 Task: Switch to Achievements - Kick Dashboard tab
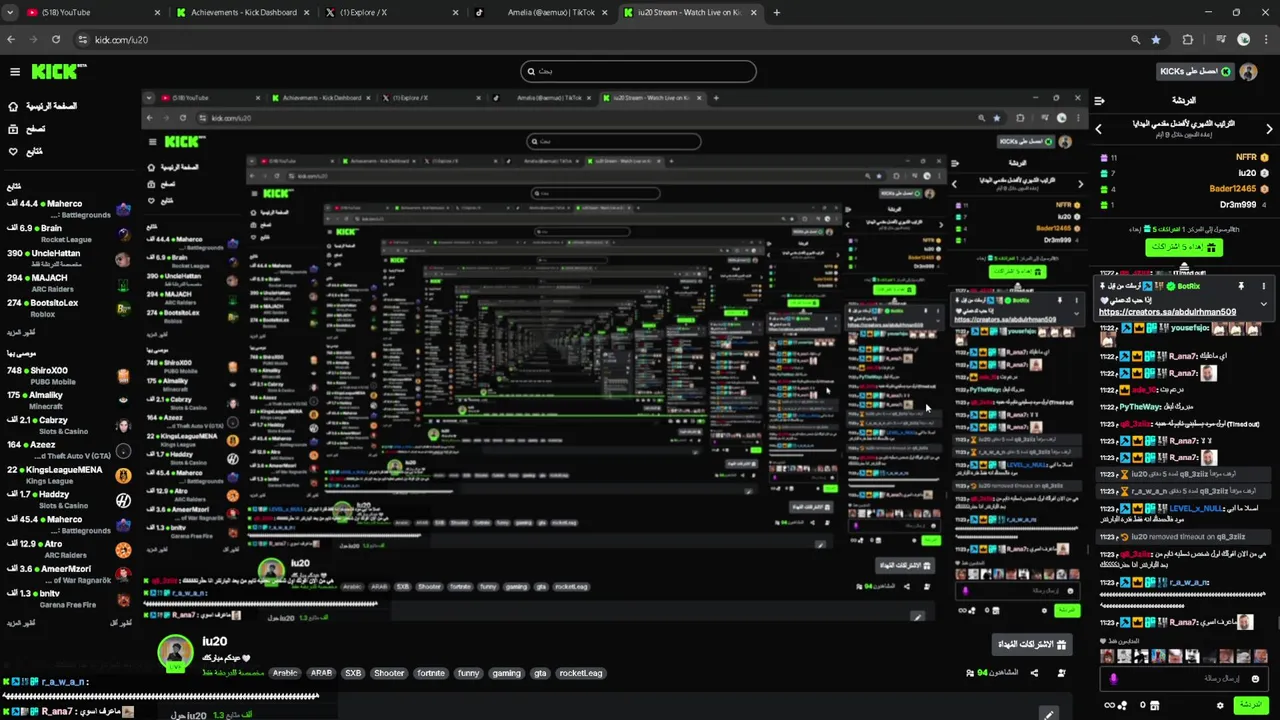tap(243, 12)
